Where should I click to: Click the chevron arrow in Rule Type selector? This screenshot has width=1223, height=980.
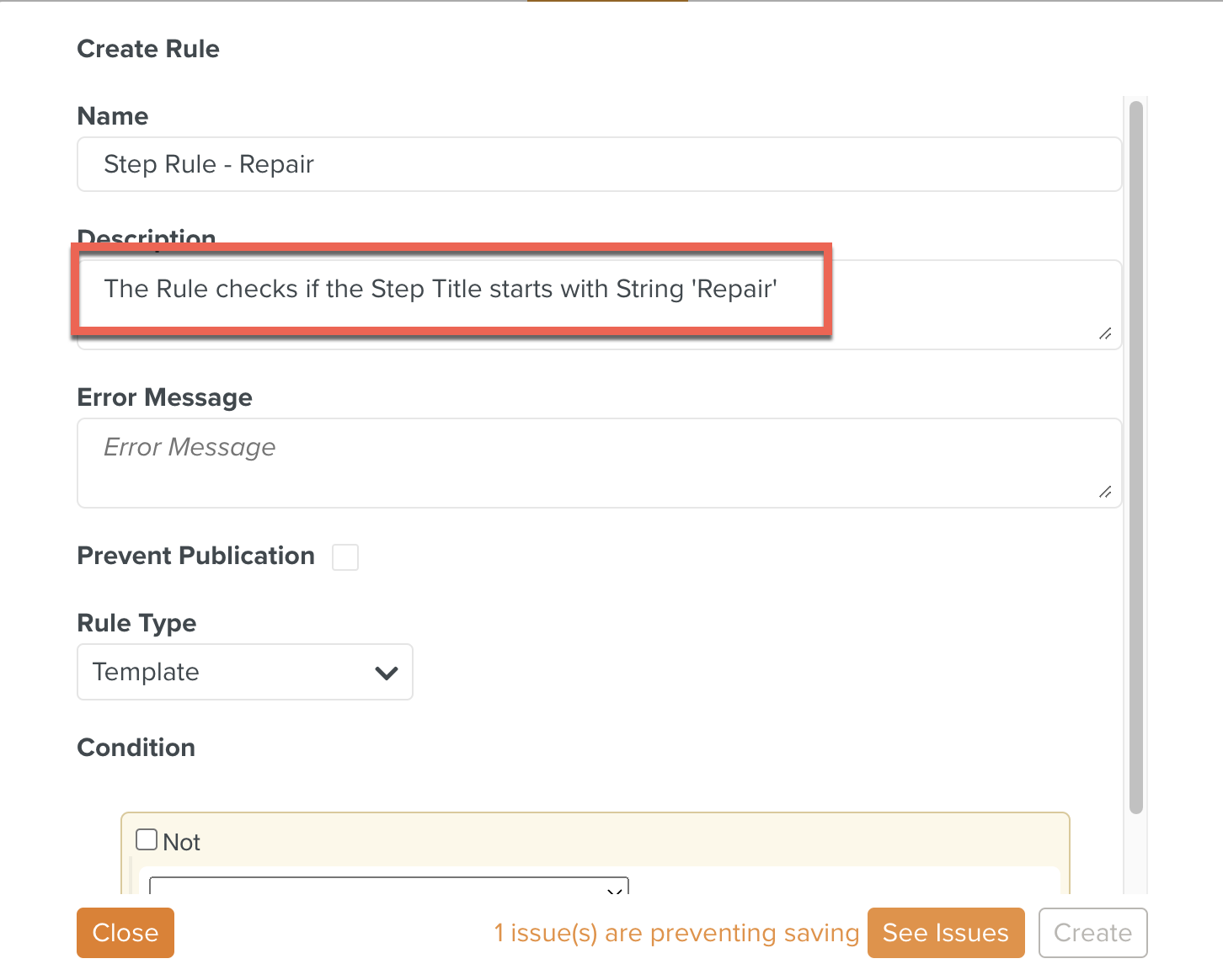(x=386, y=673)
